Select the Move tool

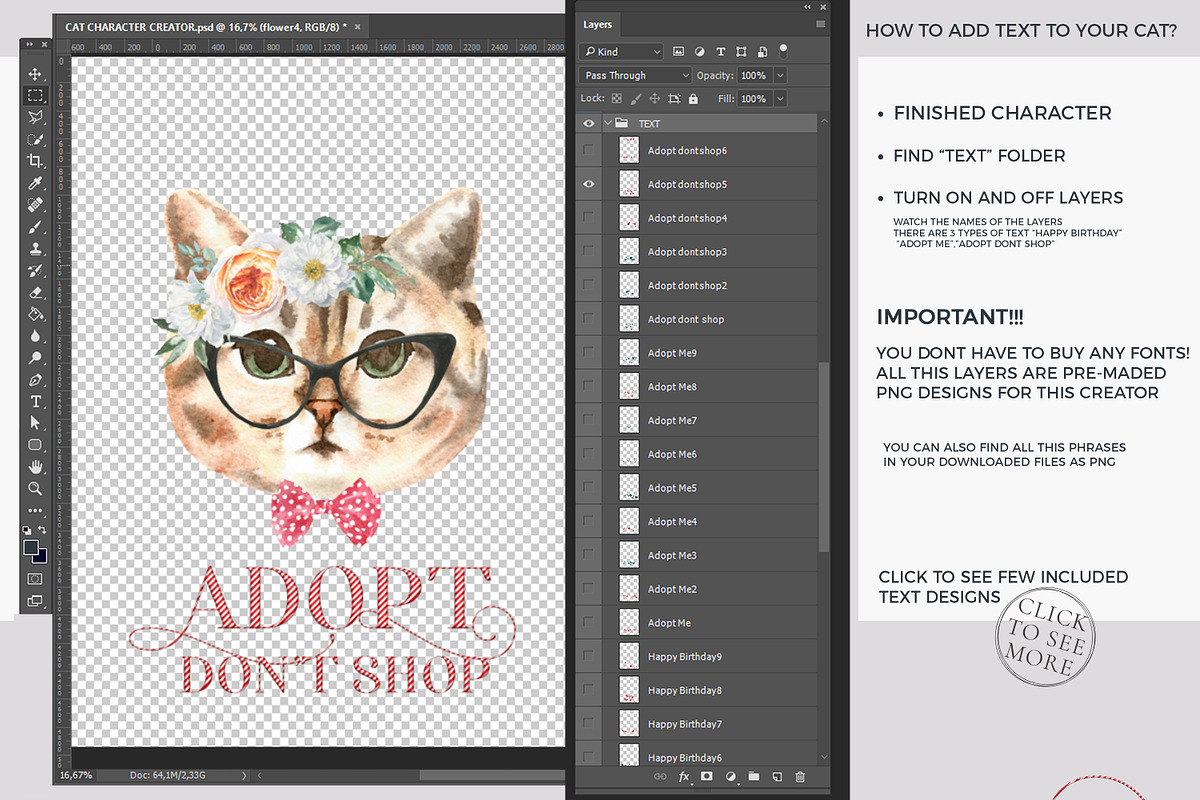pos(35,75)
